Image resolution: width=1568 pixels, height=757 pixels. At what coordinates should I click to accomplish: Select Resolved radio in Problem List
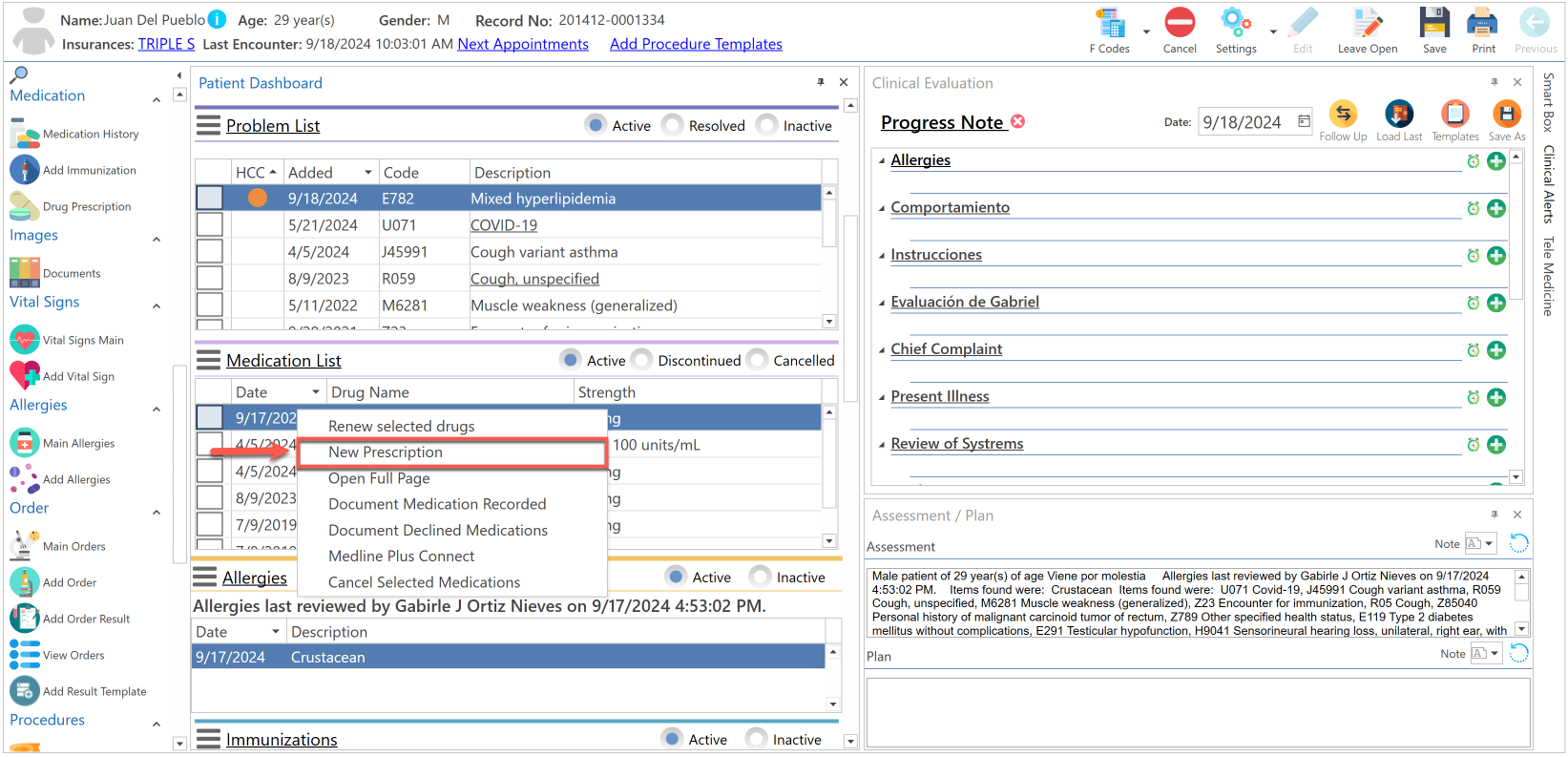[673, 125]
